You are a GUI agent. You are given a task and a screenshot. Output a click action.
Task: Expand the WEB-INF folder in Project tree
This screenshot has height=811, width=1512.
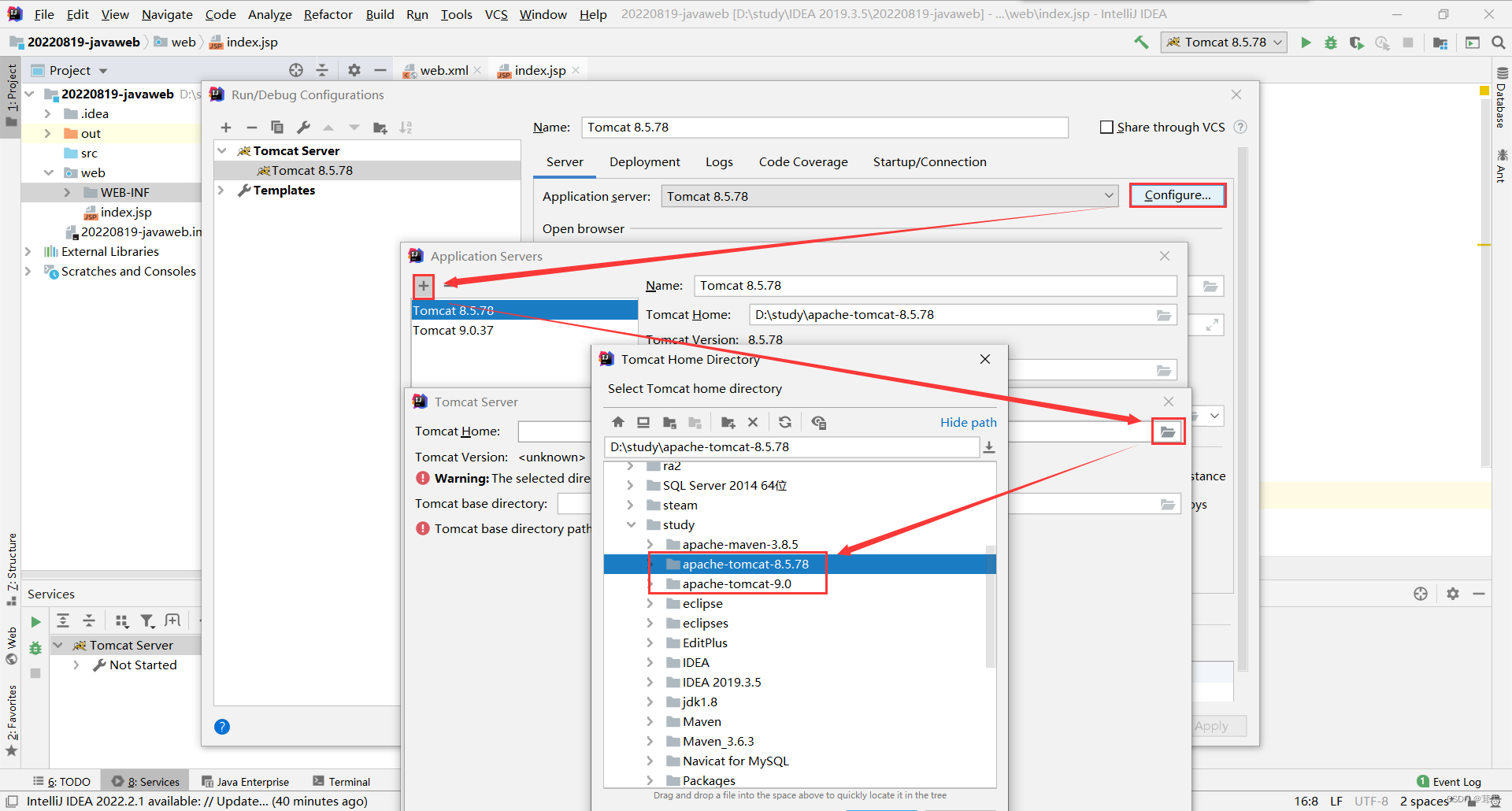pyautogui.click(x=67, y=192)
